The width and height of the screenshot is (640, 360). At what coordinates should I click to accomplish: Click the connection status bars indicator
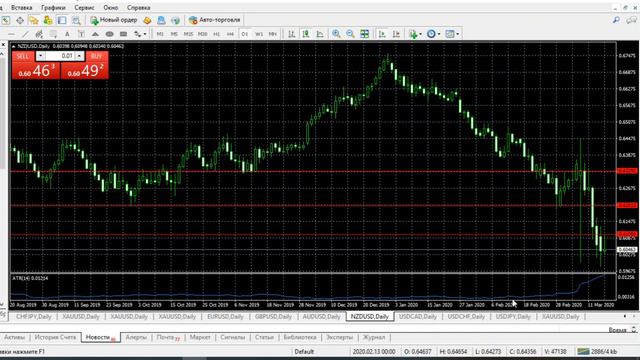584,351
